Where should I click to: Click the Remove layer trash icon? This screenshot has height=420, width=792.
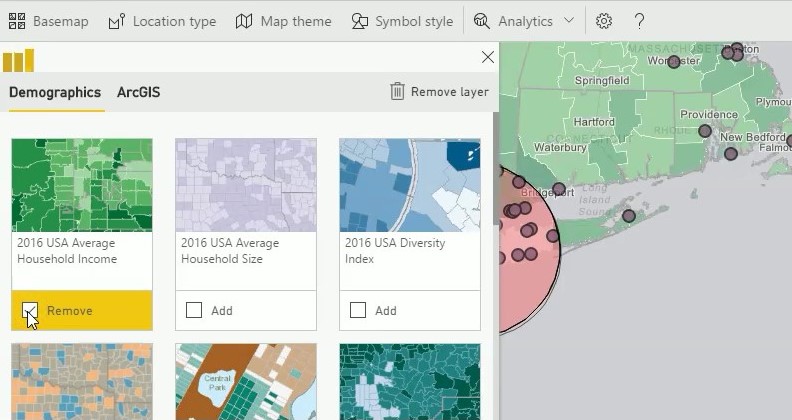pyautogui.click(x=398, y=92)
